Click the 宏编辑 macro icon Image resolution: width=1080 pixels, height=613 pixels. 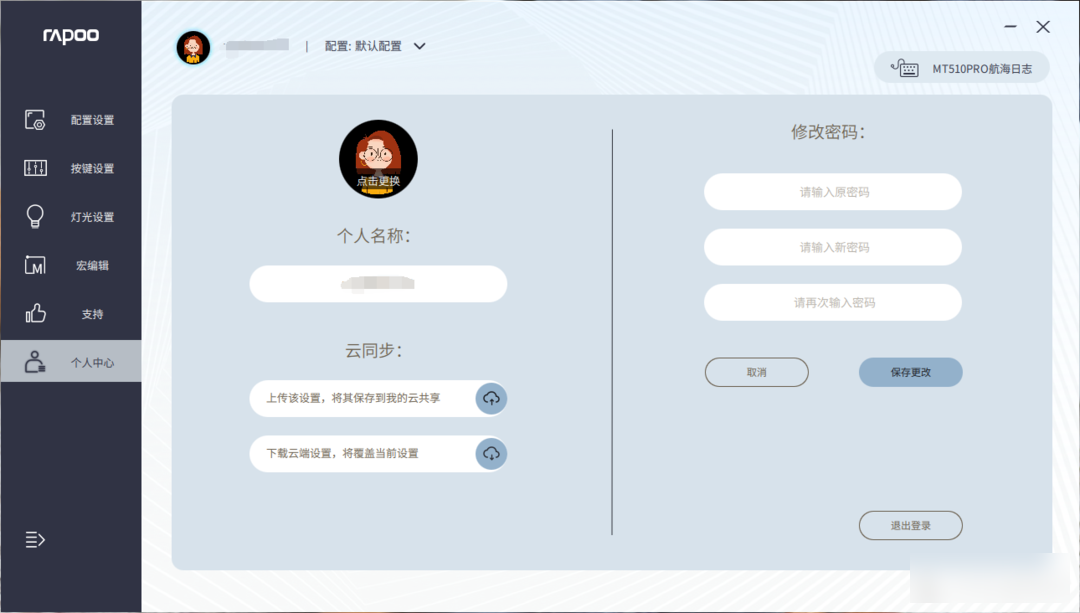pos(35,264)
